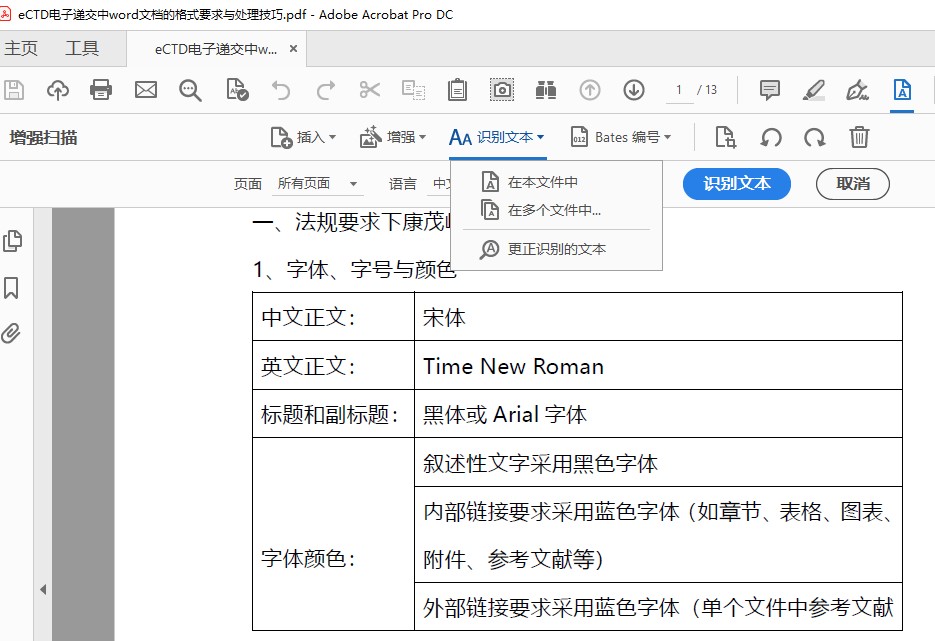This screenshot has height=641, width=935.
Task: Open the Bates 编号 dropdown
Action: (620, 137)
